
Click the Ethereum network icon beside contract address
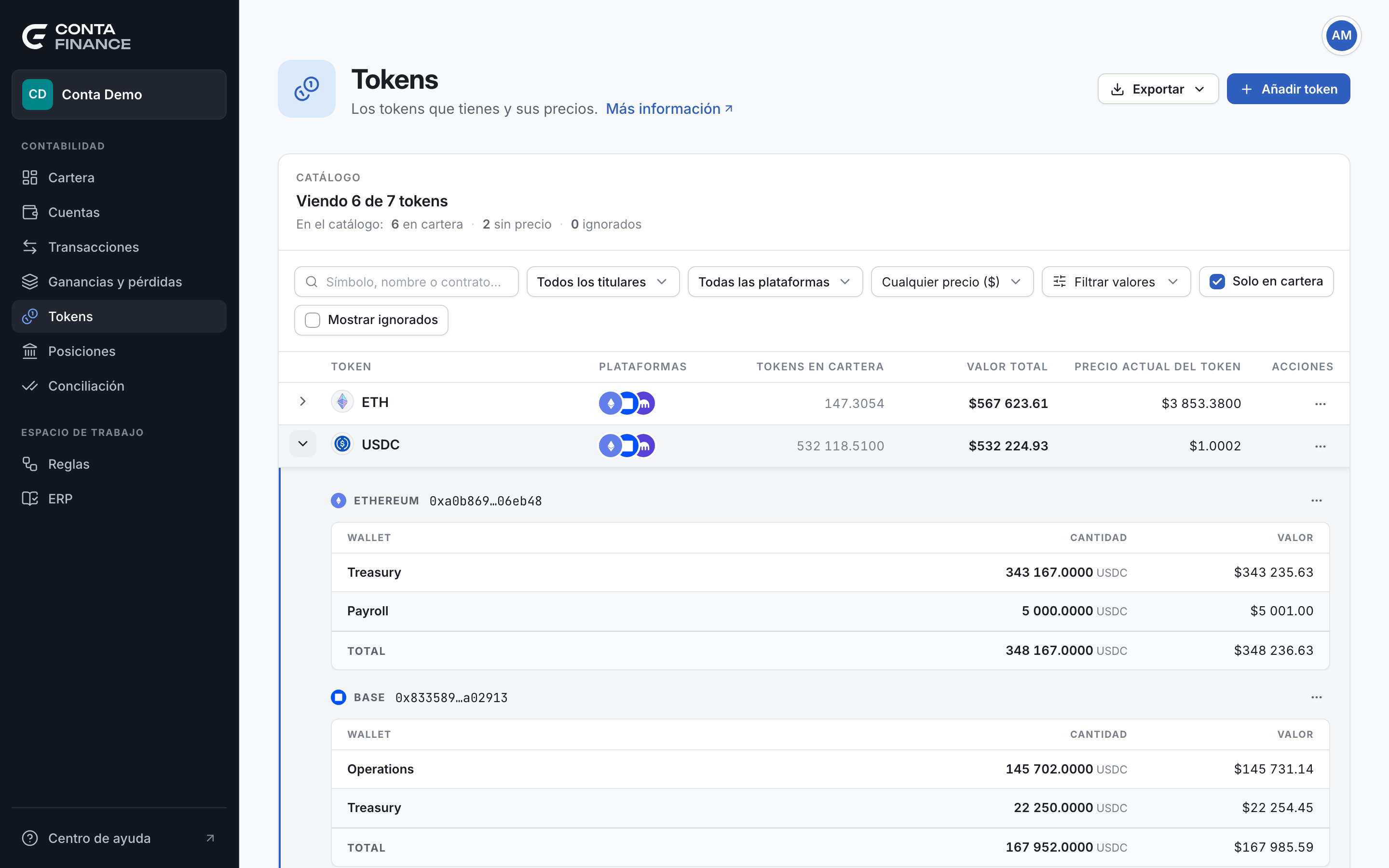pyautogui.click(x=338, y=501)
